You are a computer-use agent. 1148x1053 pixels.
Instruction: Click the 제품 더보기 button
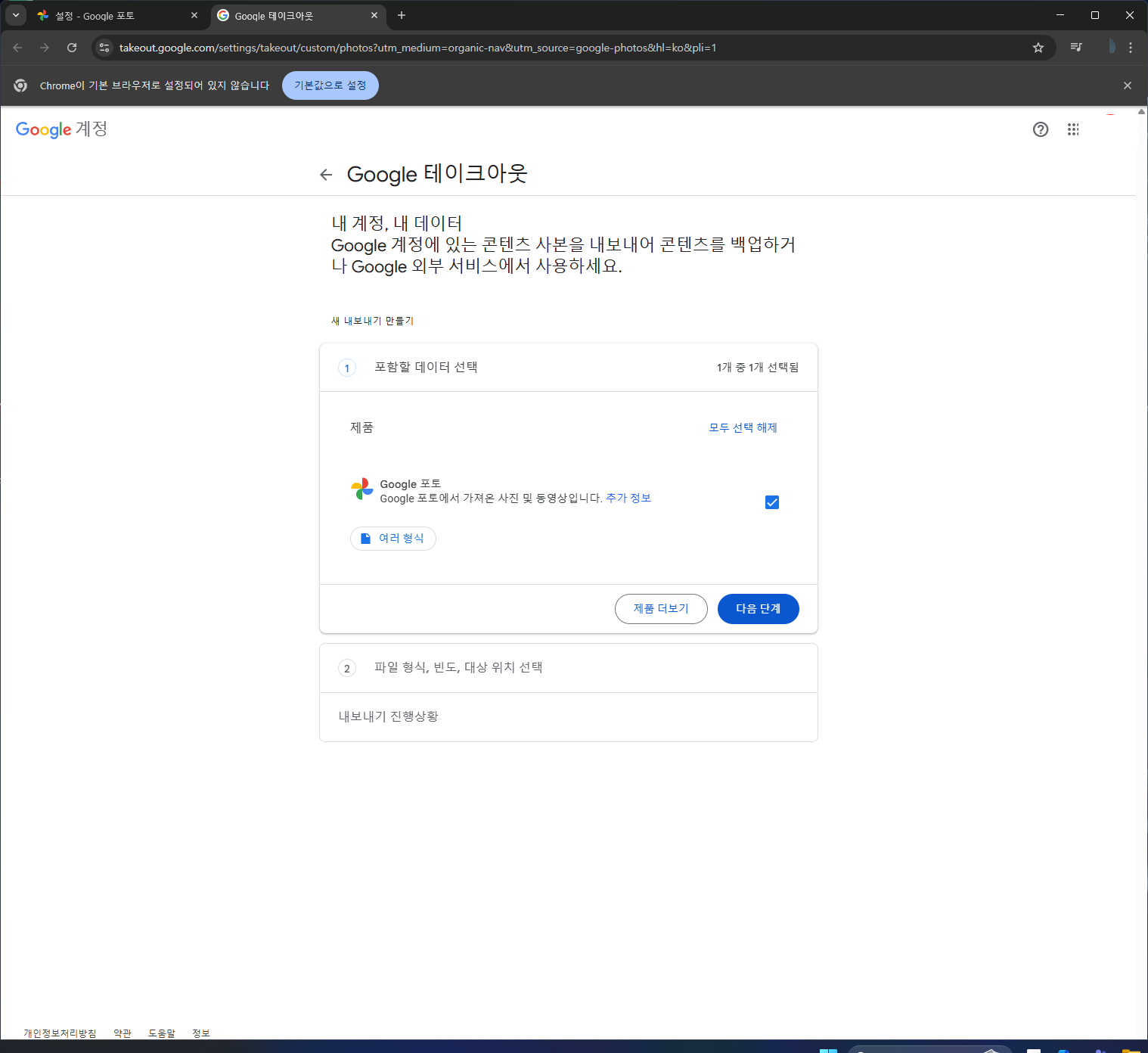661,609
